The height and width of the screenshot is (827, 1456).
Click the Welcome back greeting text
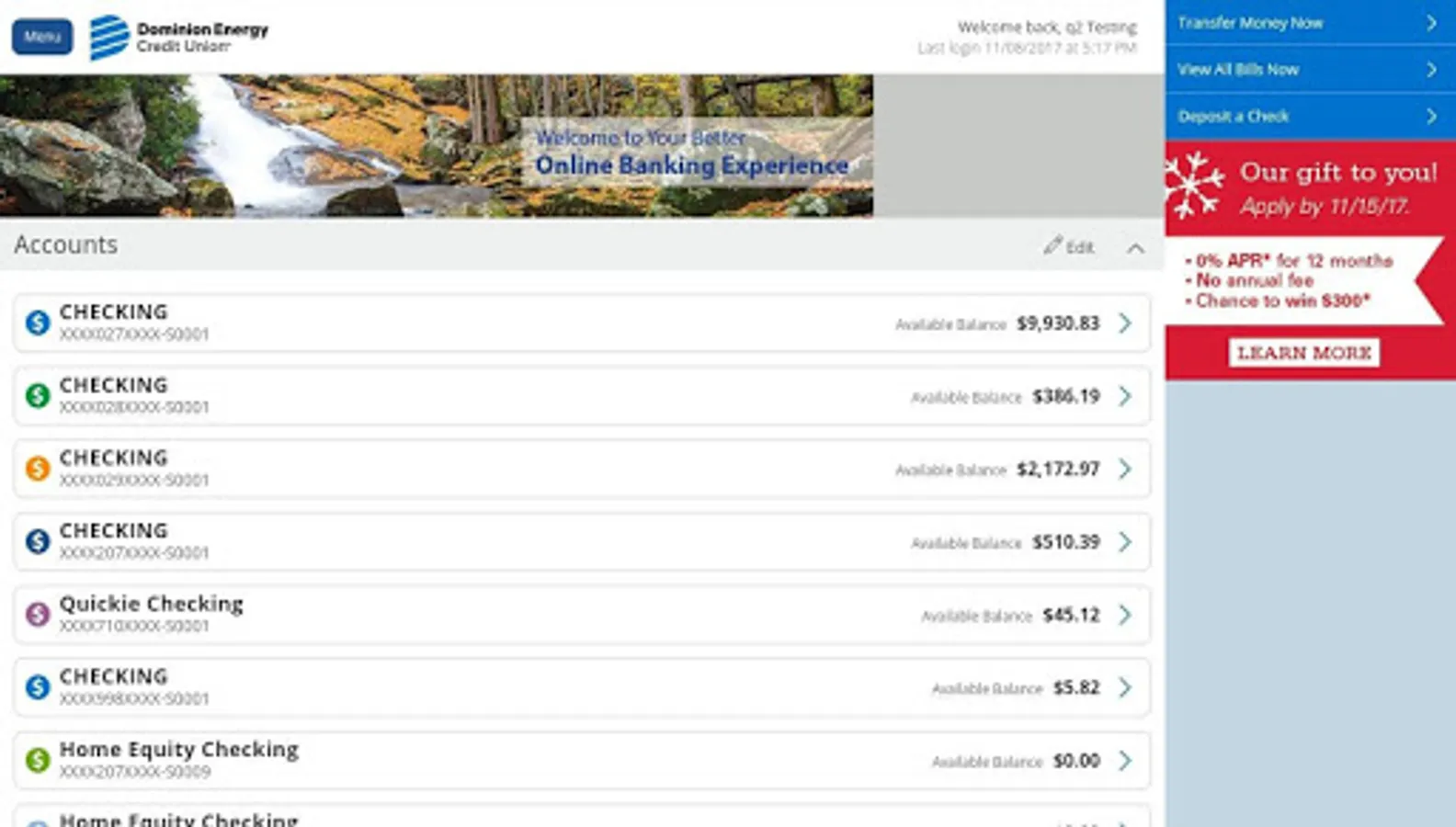point(1047,27)
